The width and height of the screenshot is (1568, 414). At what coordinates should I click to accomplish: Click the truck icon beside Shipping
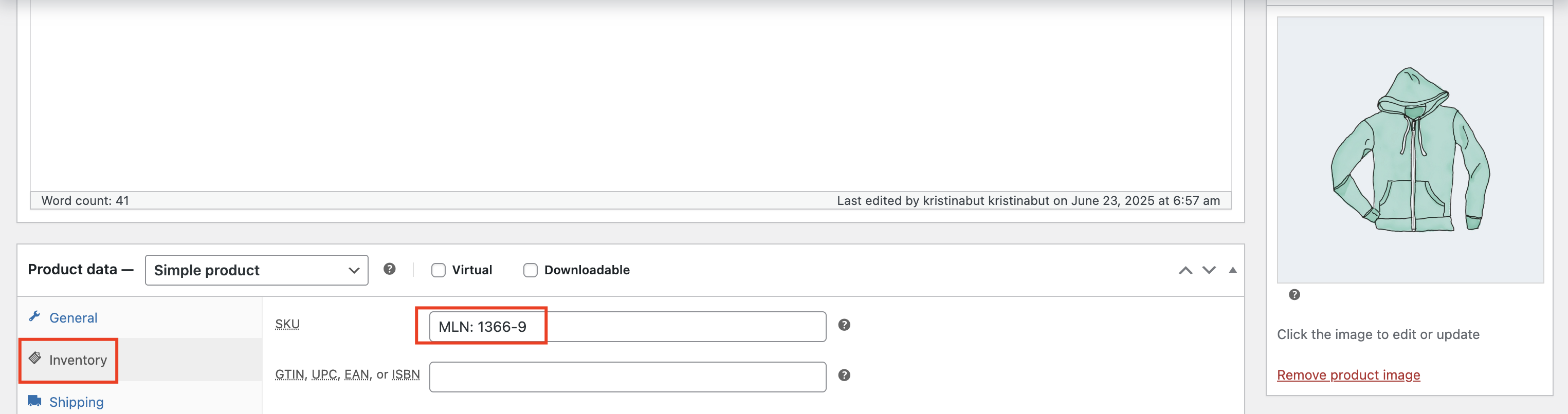[x=34, y=401]
